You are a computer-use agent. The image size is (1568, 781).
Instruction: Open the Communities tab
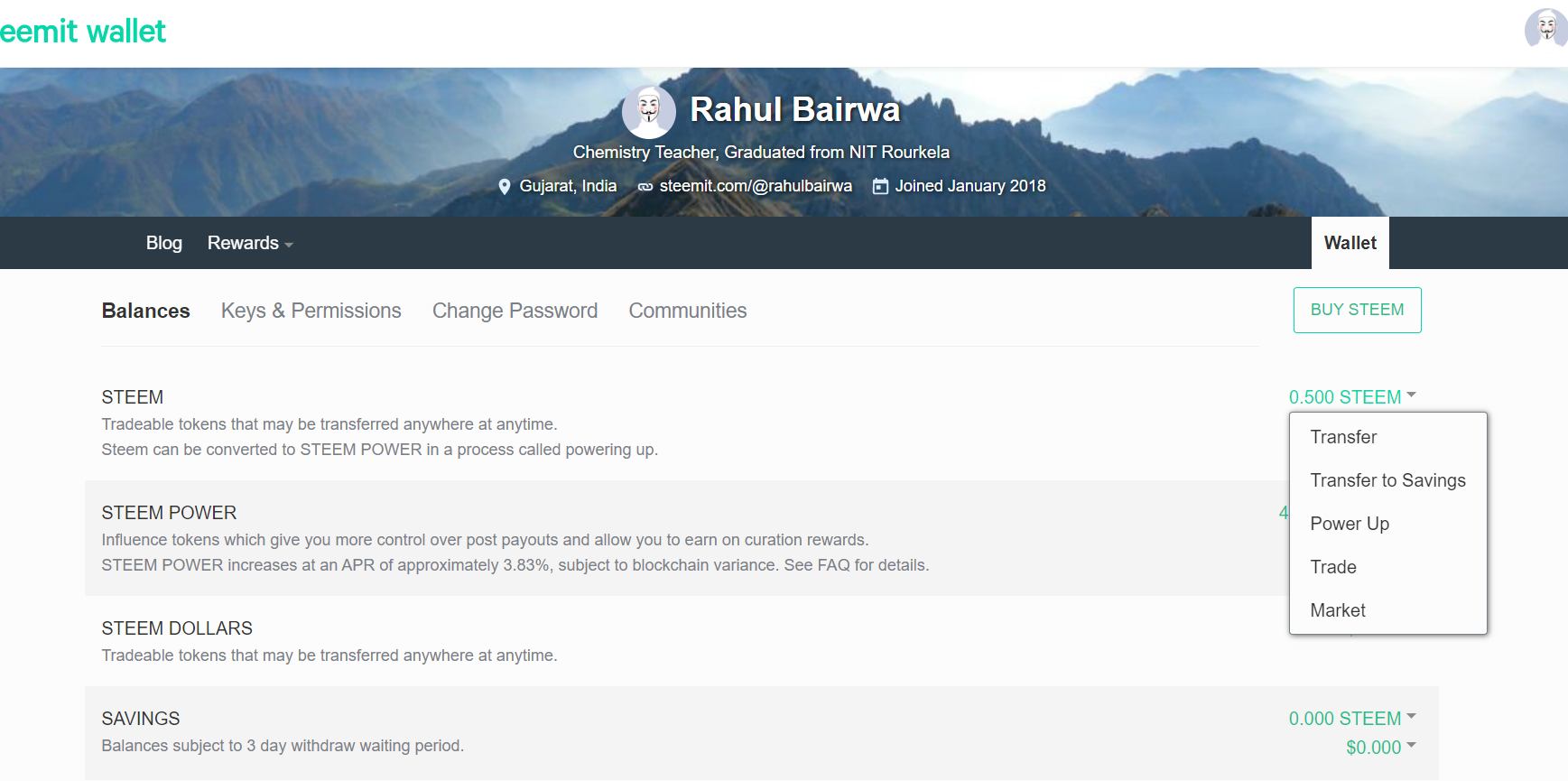(x=688, y=311)
